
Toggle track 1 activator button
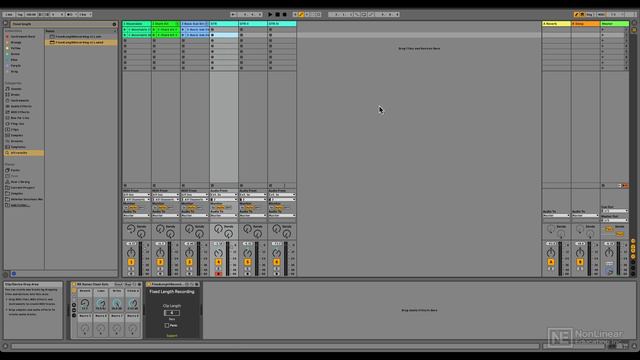tap(131, 262)
